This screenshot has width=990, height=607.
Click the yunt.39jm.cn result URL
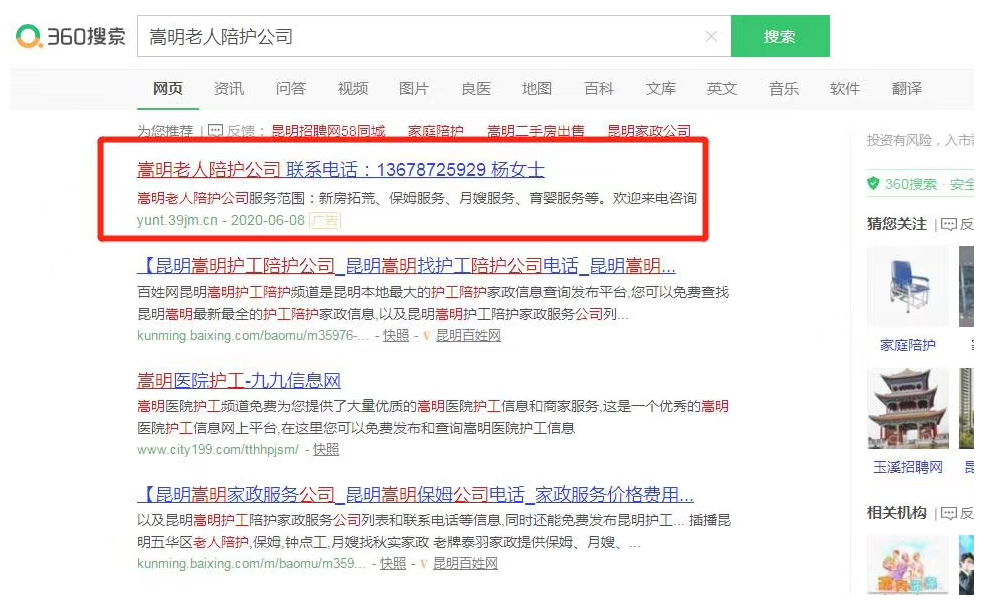[x=177, y=220]
